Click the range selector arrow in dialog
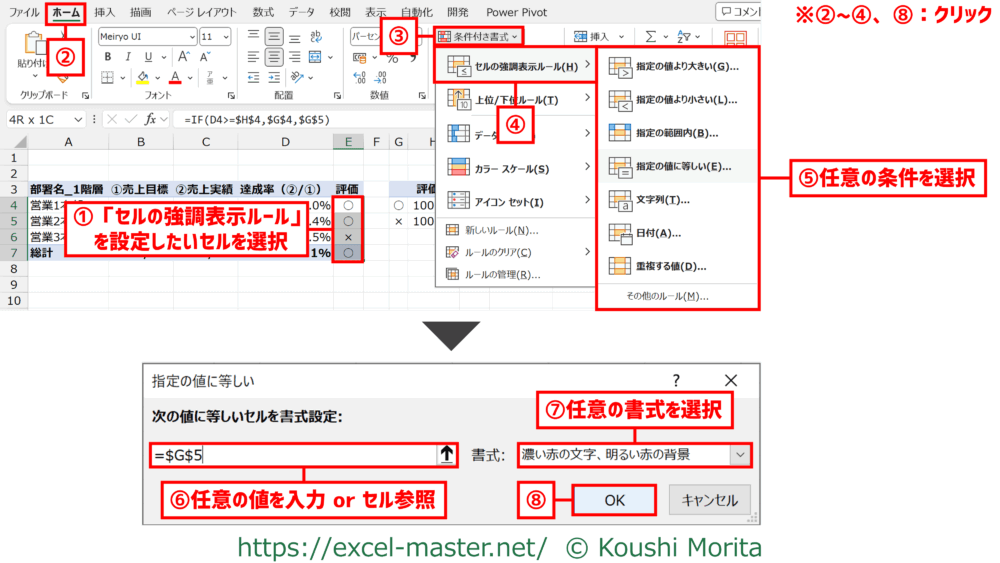Image resolution: width=1000 pixels, height=563 pixels. click(x=446, y=455)
